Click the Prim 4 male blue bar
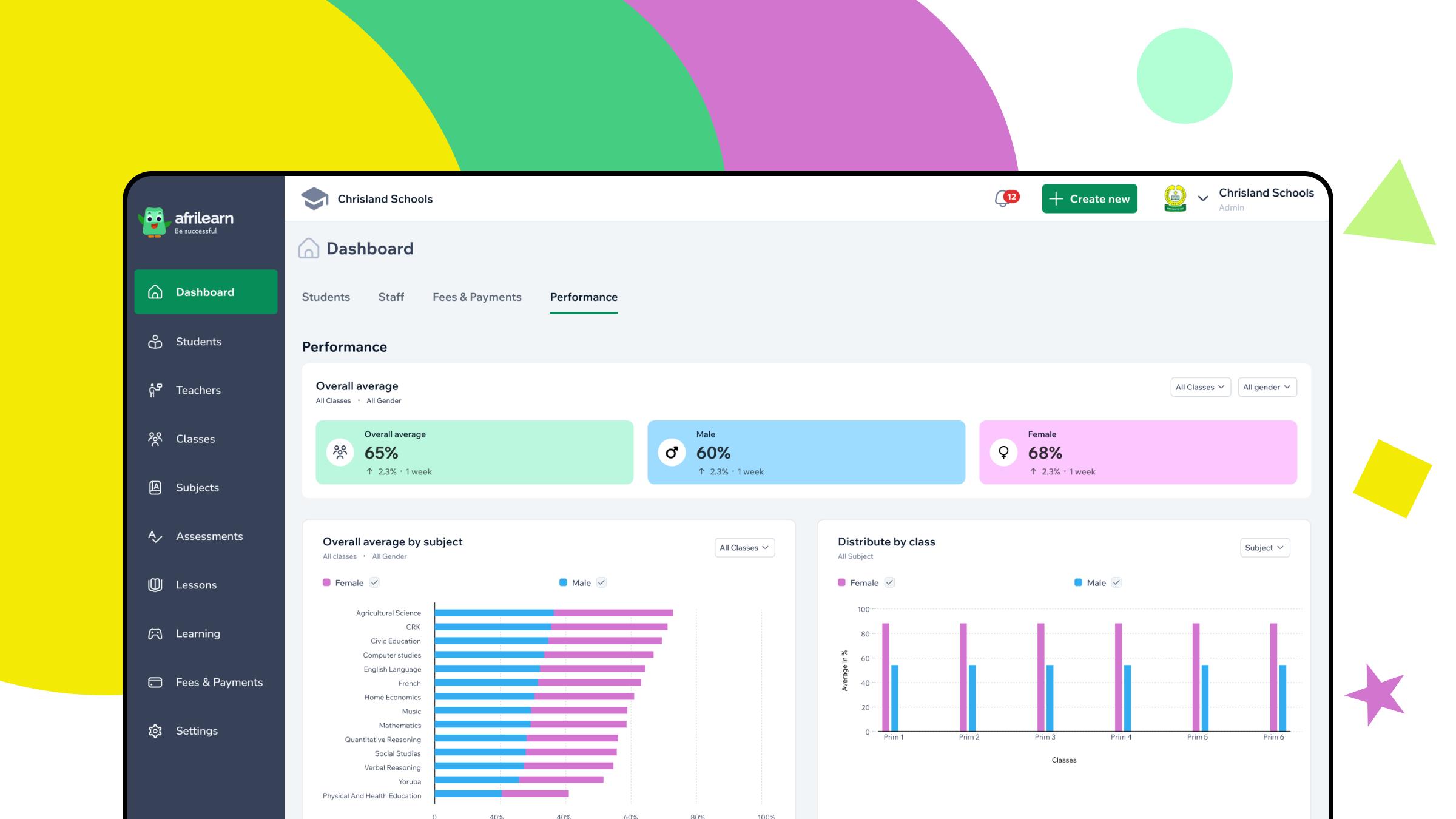This screenshot has width=1456, height=819. coord(1128,698)
